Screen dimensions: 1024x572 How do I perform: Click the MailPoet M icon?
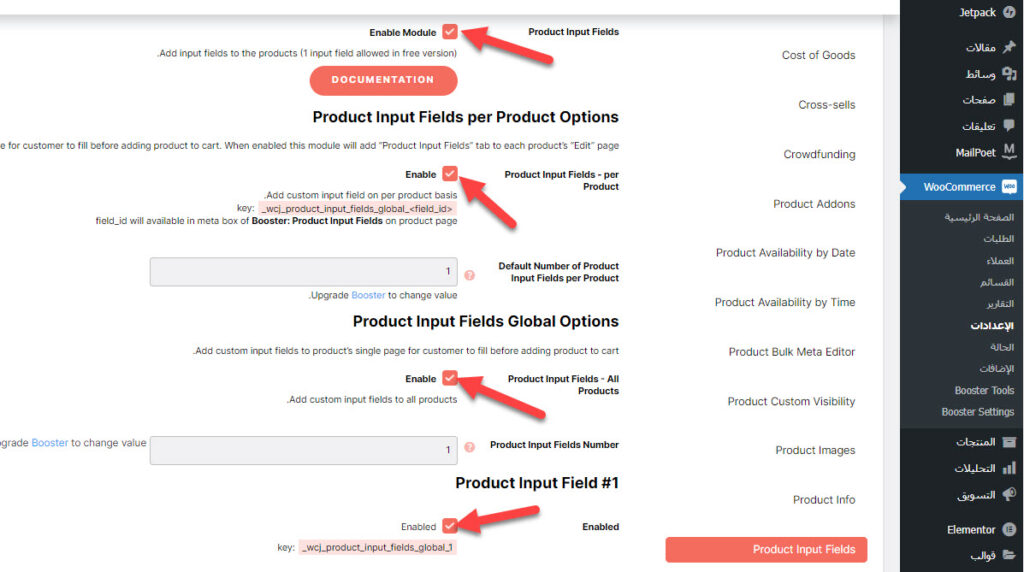[1009, 152]
